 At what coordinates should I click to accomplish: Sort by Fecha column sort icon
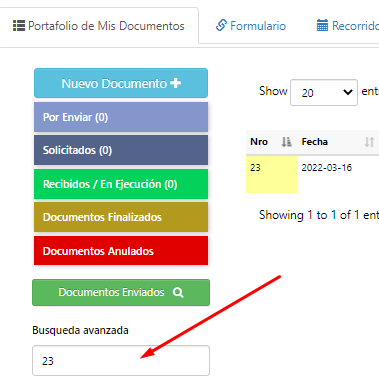pos(369,142)
